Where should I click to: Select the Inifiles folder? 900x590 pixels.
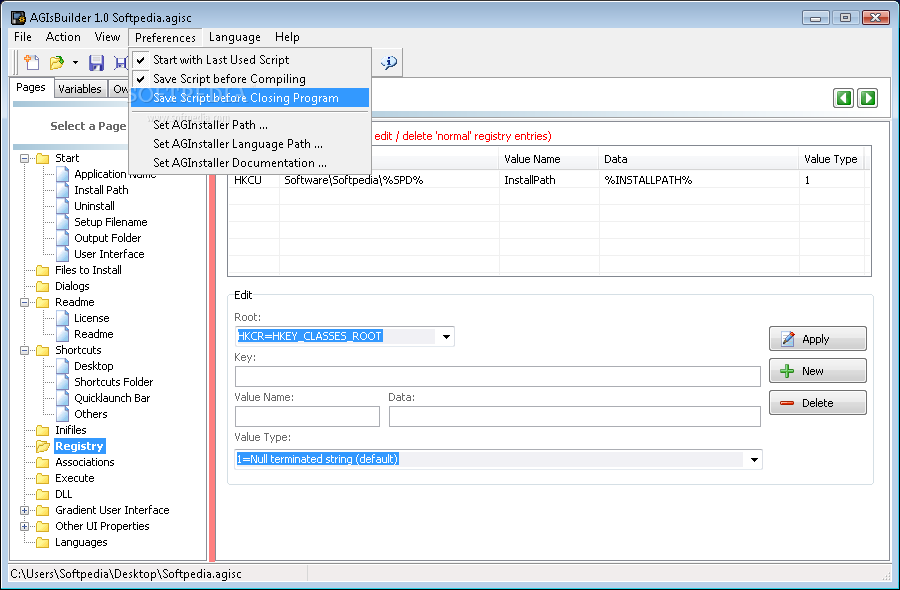[70, 430]
